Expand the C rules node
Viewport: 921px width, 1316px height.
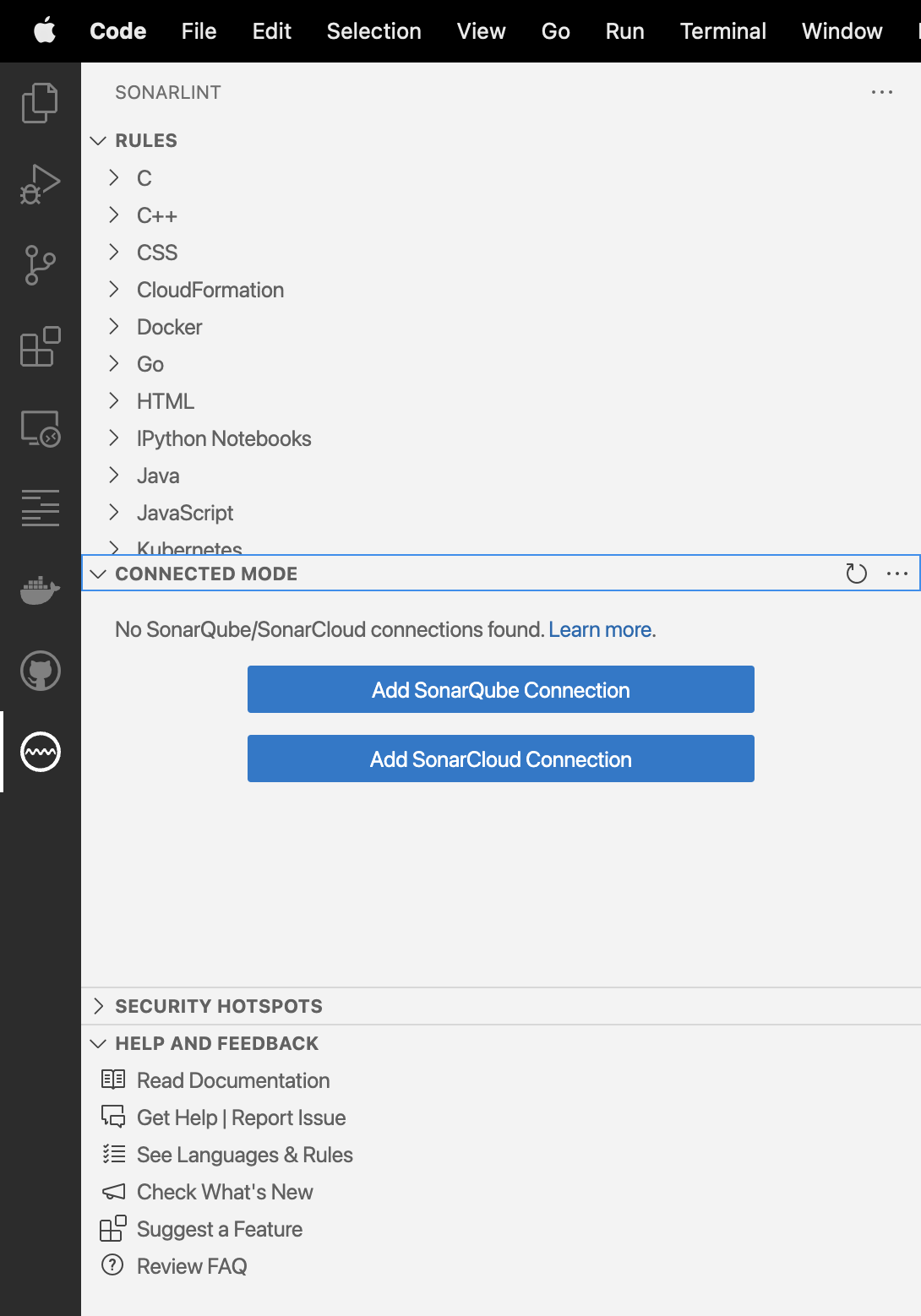click(114, 177)
